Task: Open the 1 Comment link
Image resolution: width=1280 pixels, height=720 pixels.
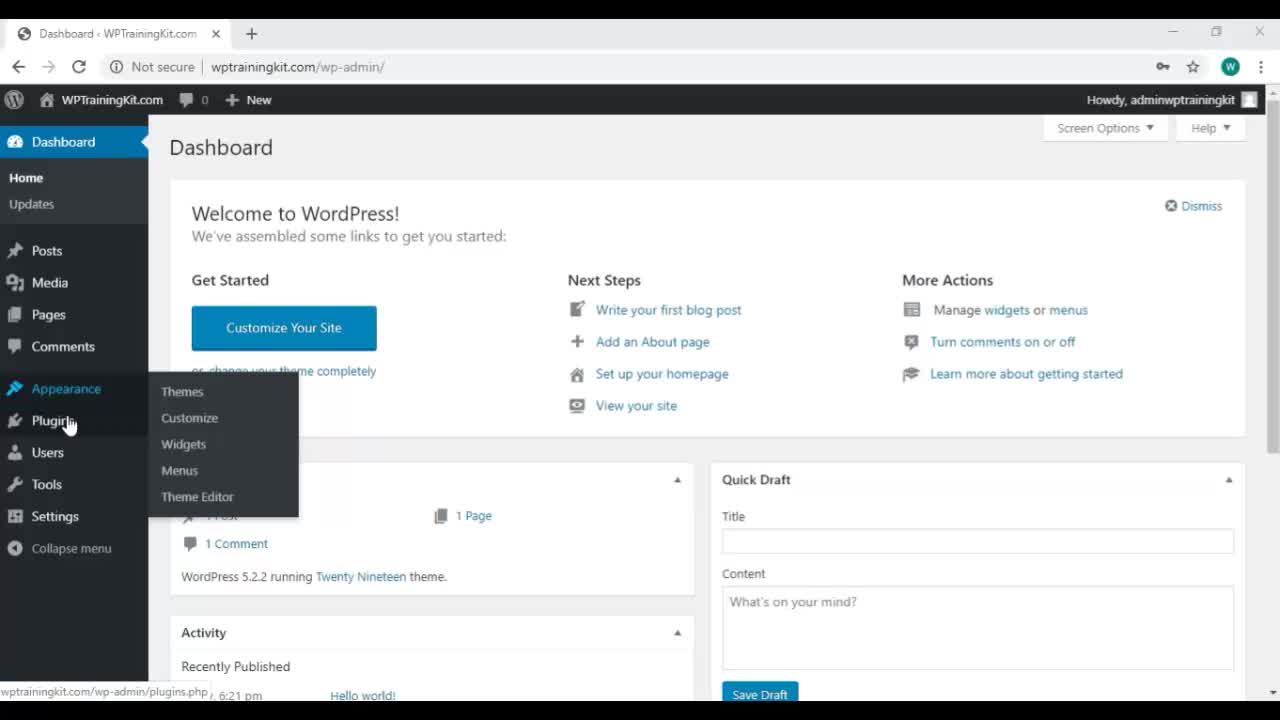Action: tap(236, 544)
